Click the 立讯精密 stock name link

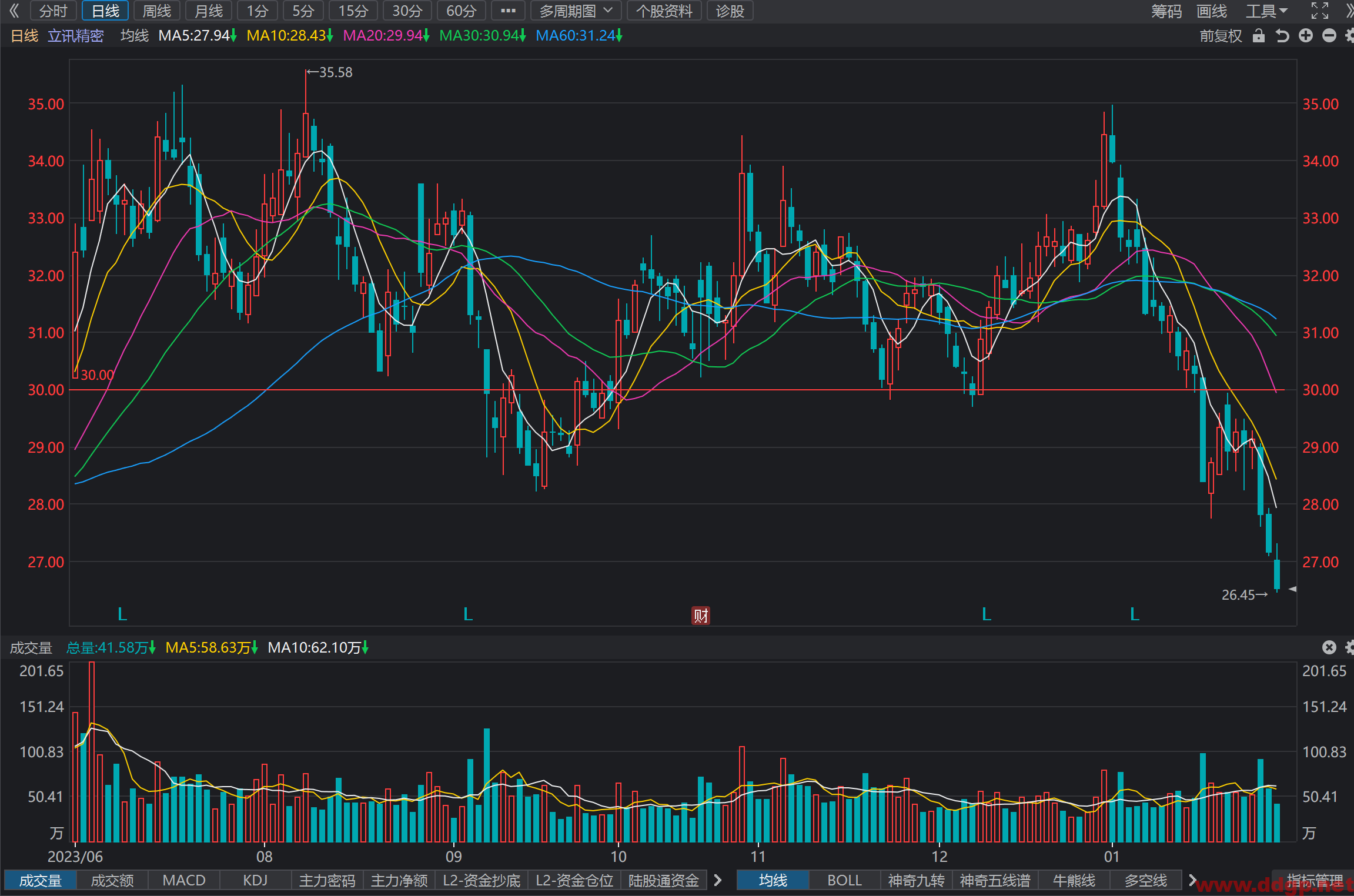[x=76, y=36]
